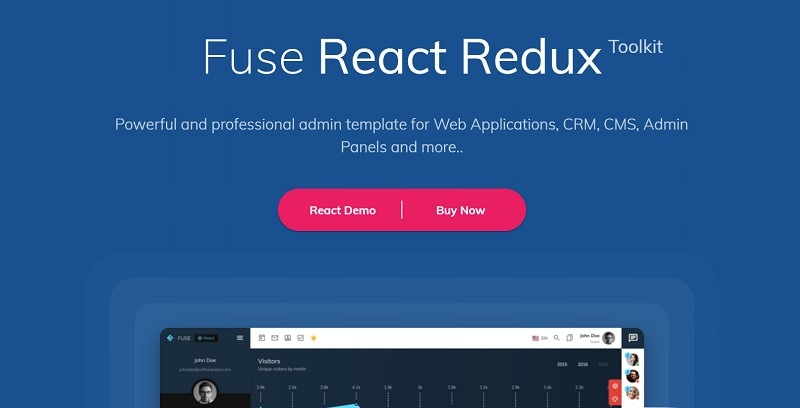Click the Buy Now button

pyautogui.click(x=460, y=210)
